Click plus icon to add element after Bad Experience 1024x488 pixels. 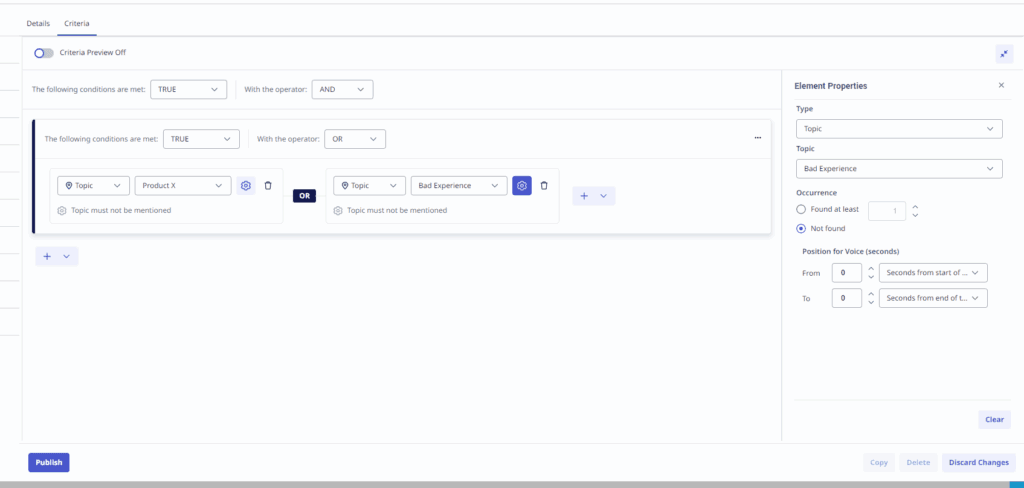pos(585,196)
